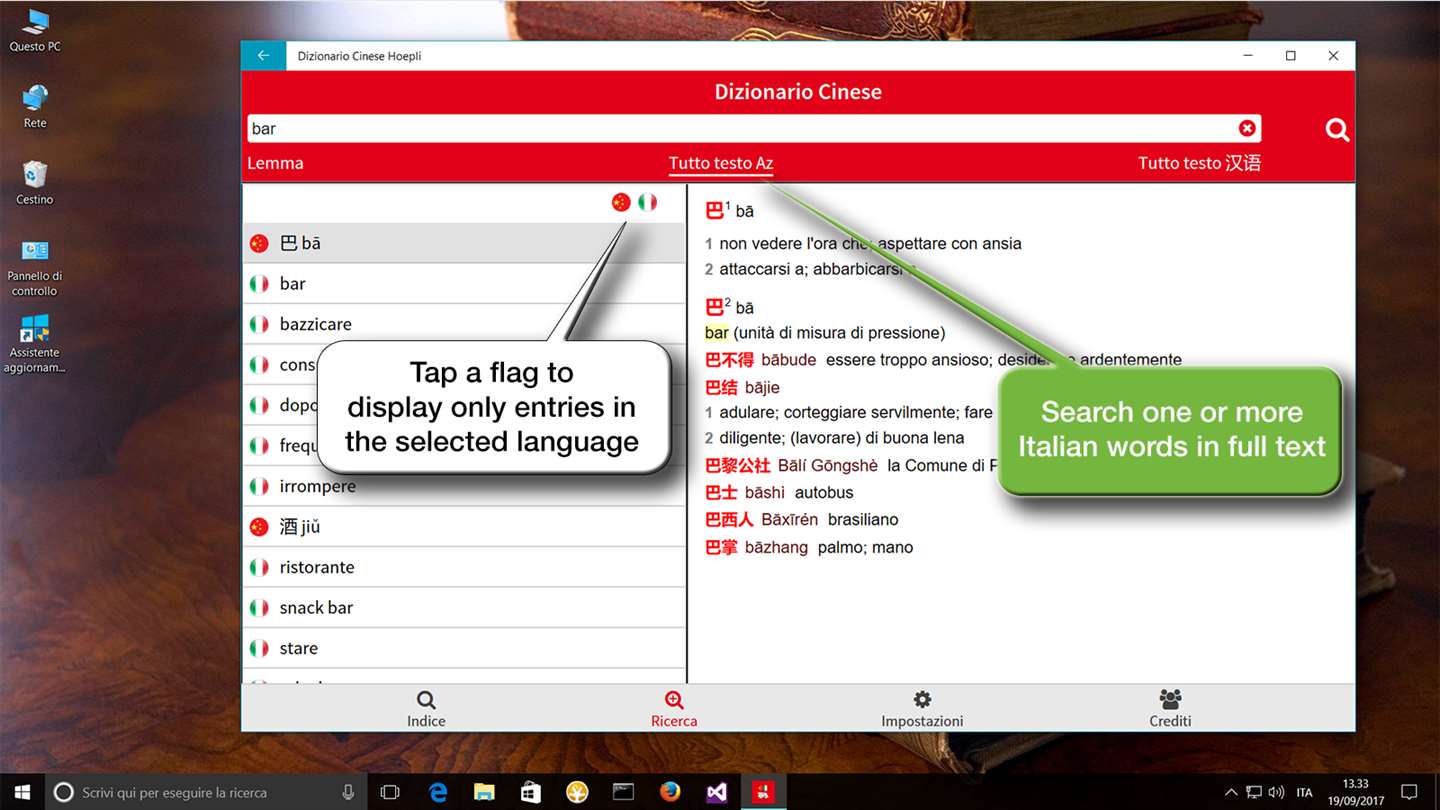Open the Windows Start menu
The image size is (1440, 810).
pos(22,792)
